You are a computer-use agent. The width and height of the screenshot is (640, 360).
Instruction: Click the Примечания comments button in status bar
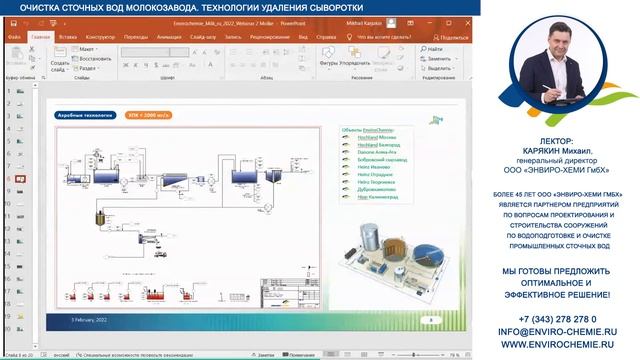pos(299,355)
